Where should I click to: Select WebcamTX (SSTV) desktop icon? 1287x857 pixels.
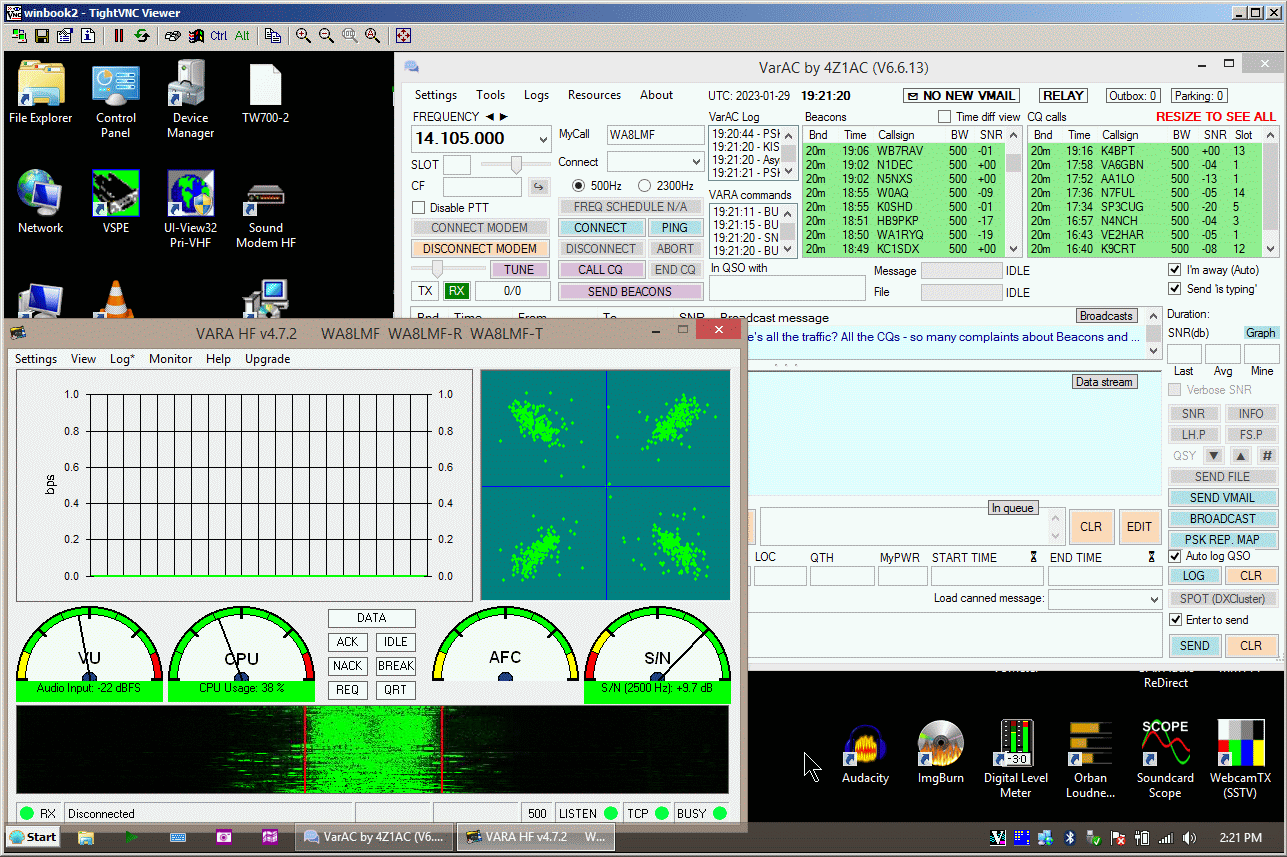[1240, 758]
